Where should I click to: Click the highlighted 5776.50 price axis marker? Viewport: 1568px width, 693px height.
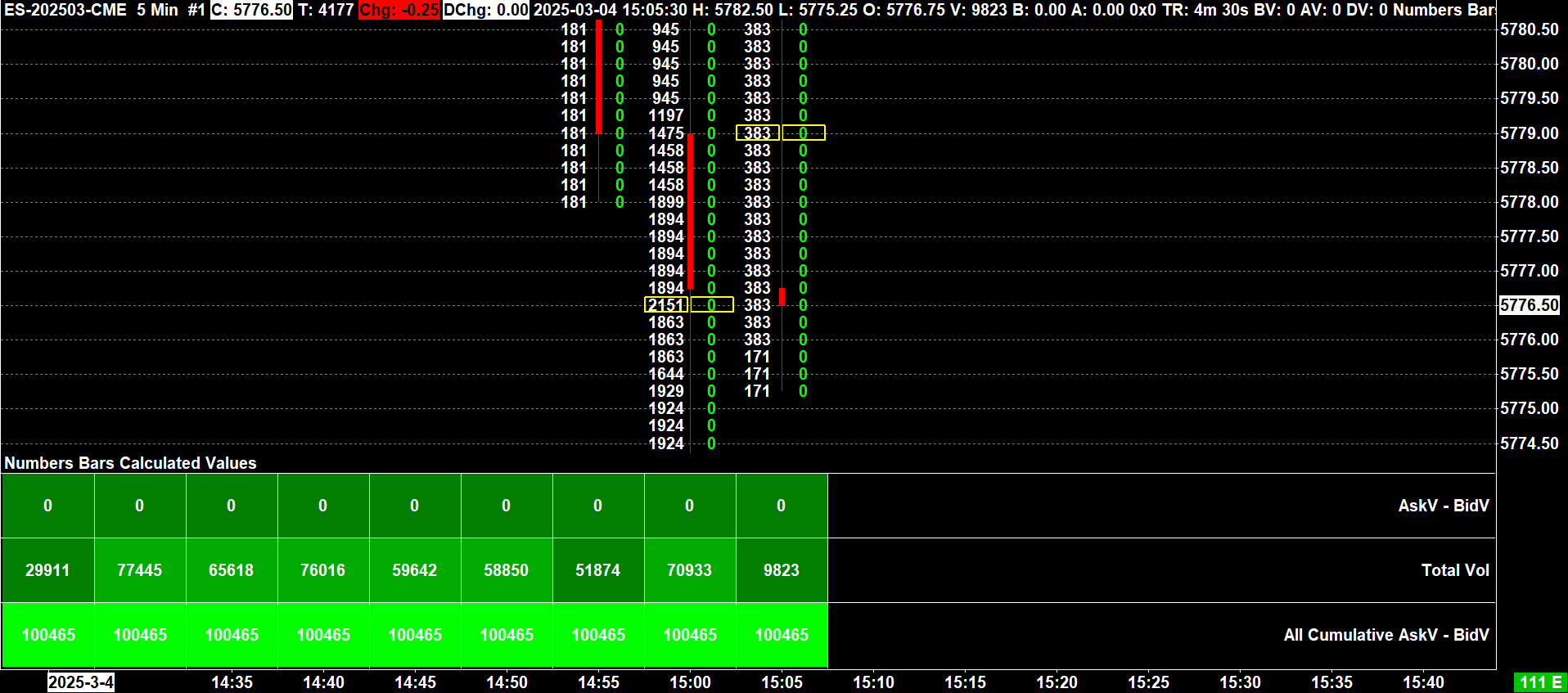click(x=1529, y=305)
